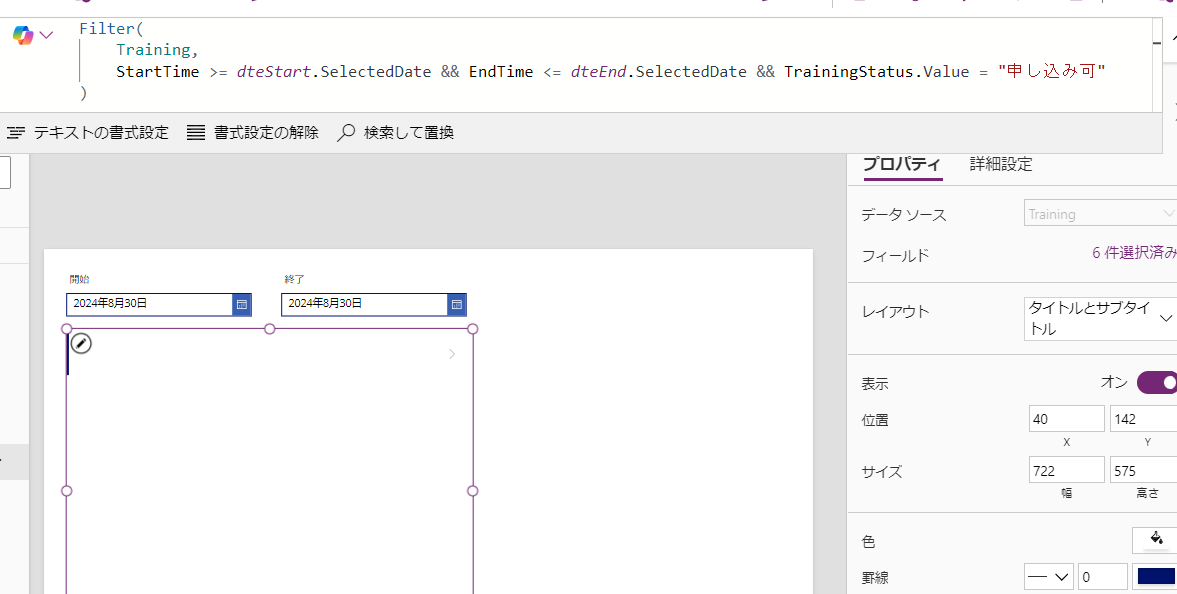
Task: Click dteEnd in the formula
Action: (598, 72)
